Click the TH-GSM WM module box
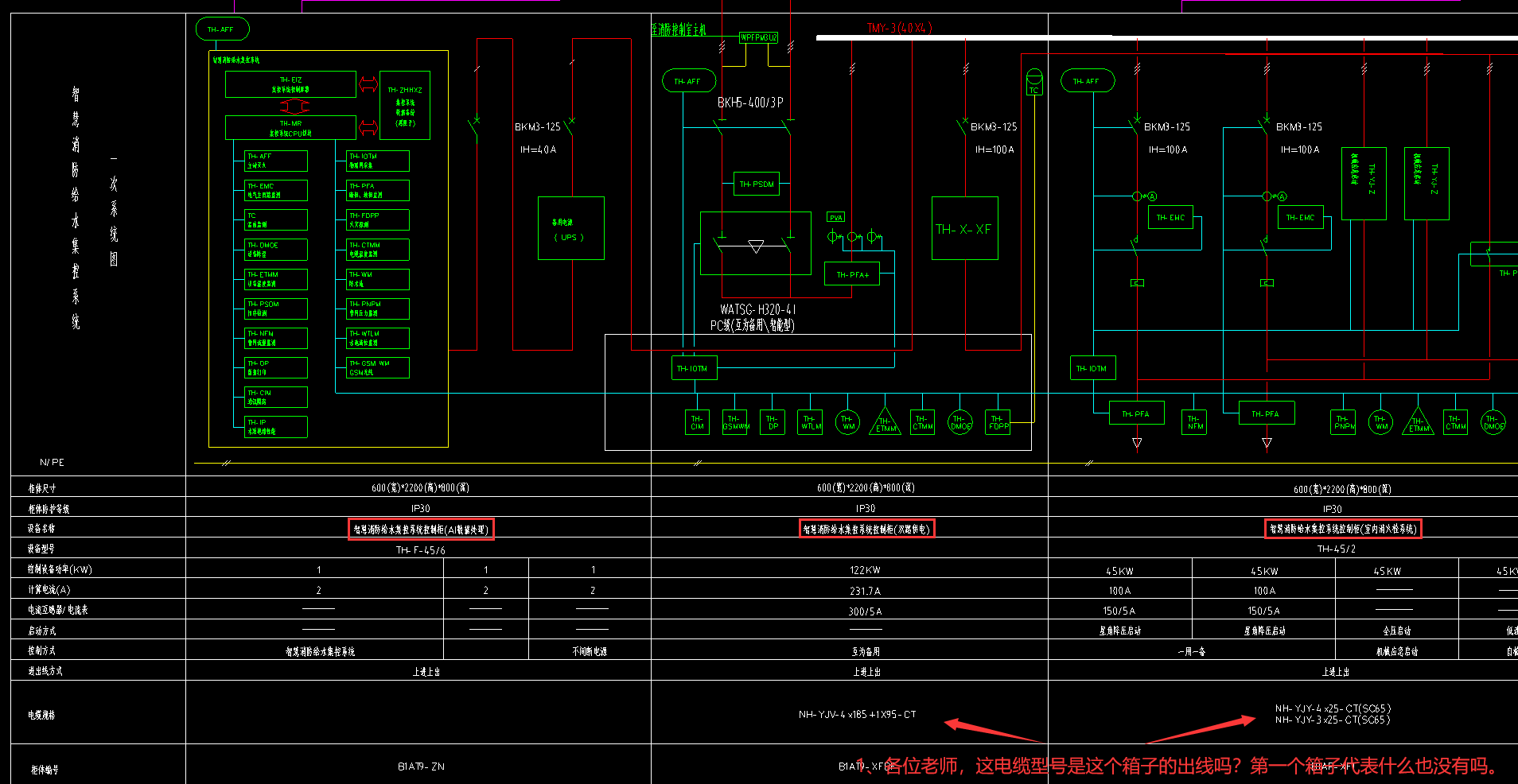The image size is (1518, 784). (x=378, y=367)
